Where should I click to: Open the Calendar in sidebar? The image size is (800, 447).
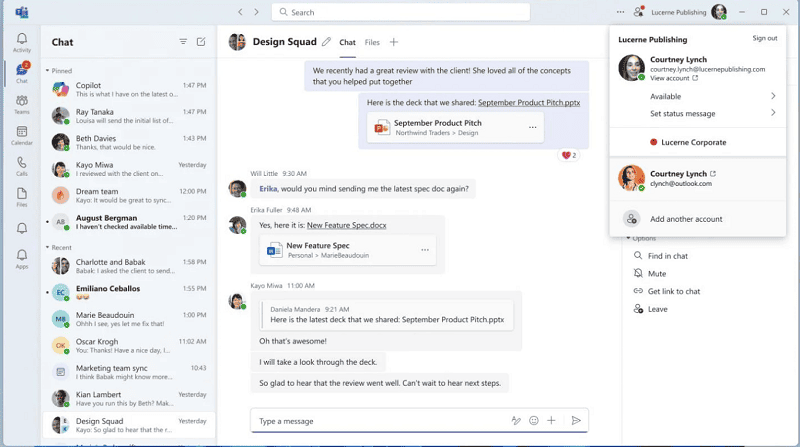click(x=21, y=135)
